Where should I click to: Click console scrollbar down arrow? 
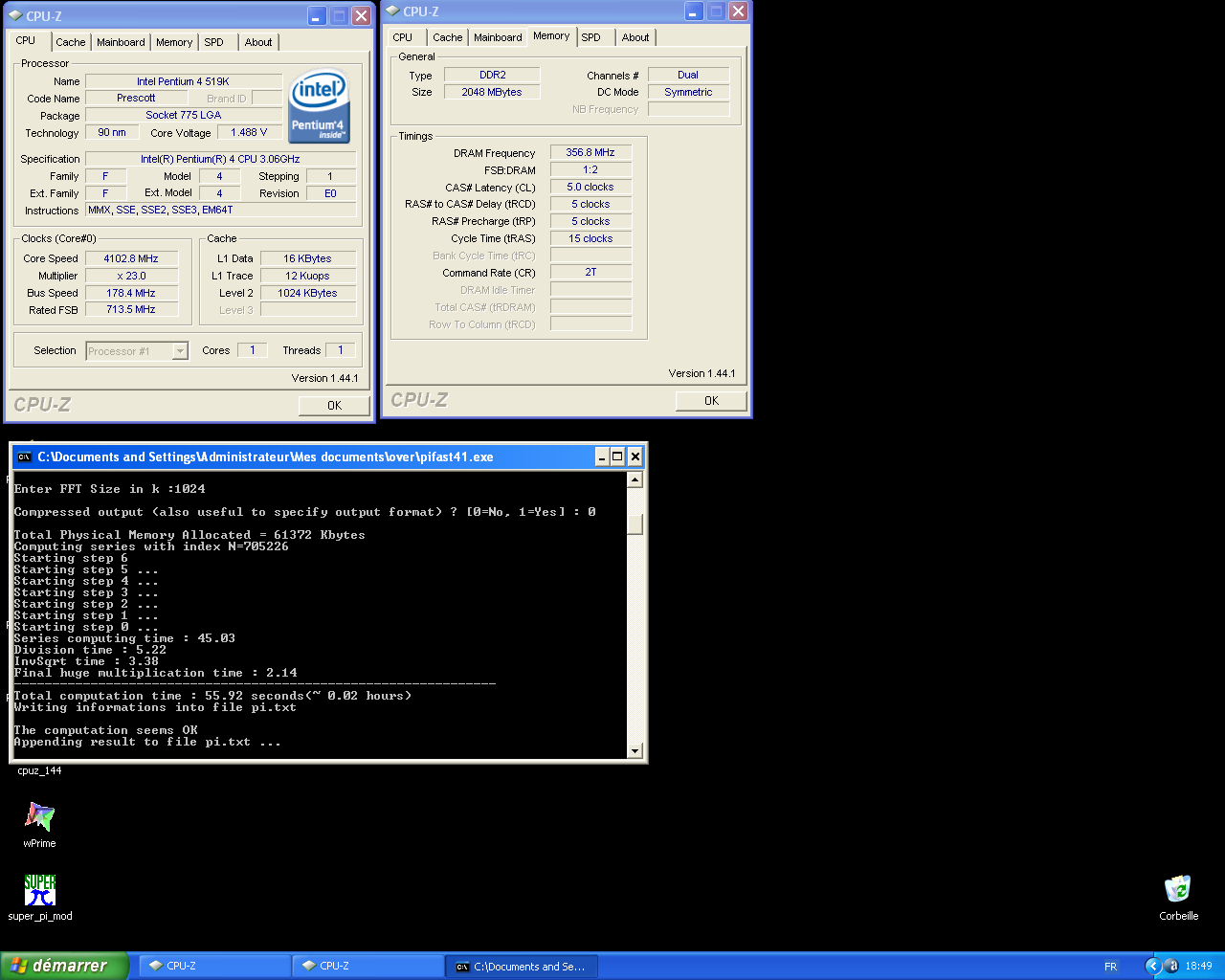[x=635, y=751]
